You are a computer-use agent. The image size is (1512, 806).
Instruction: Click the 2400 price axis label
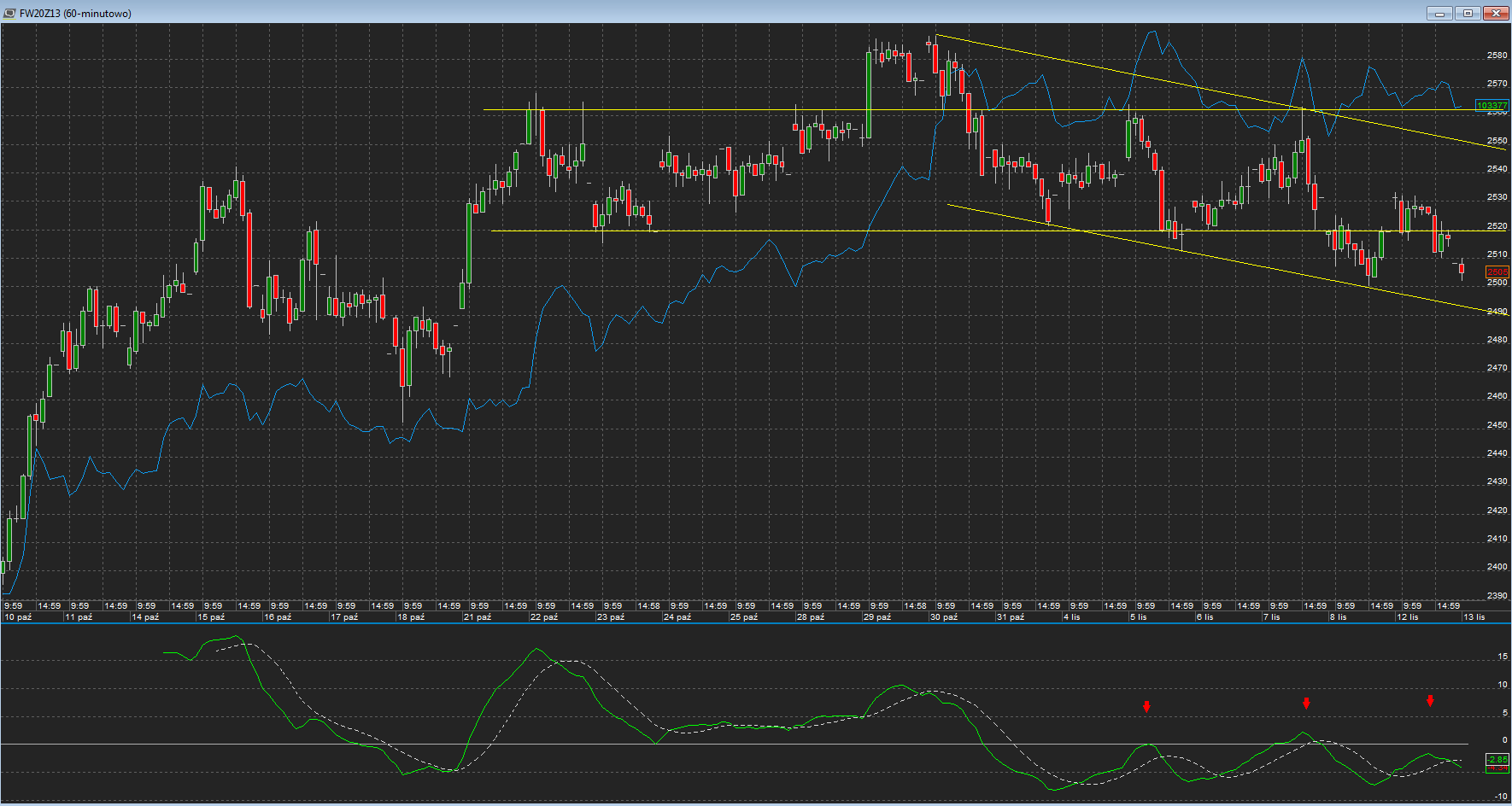(x=1497, y=567)
